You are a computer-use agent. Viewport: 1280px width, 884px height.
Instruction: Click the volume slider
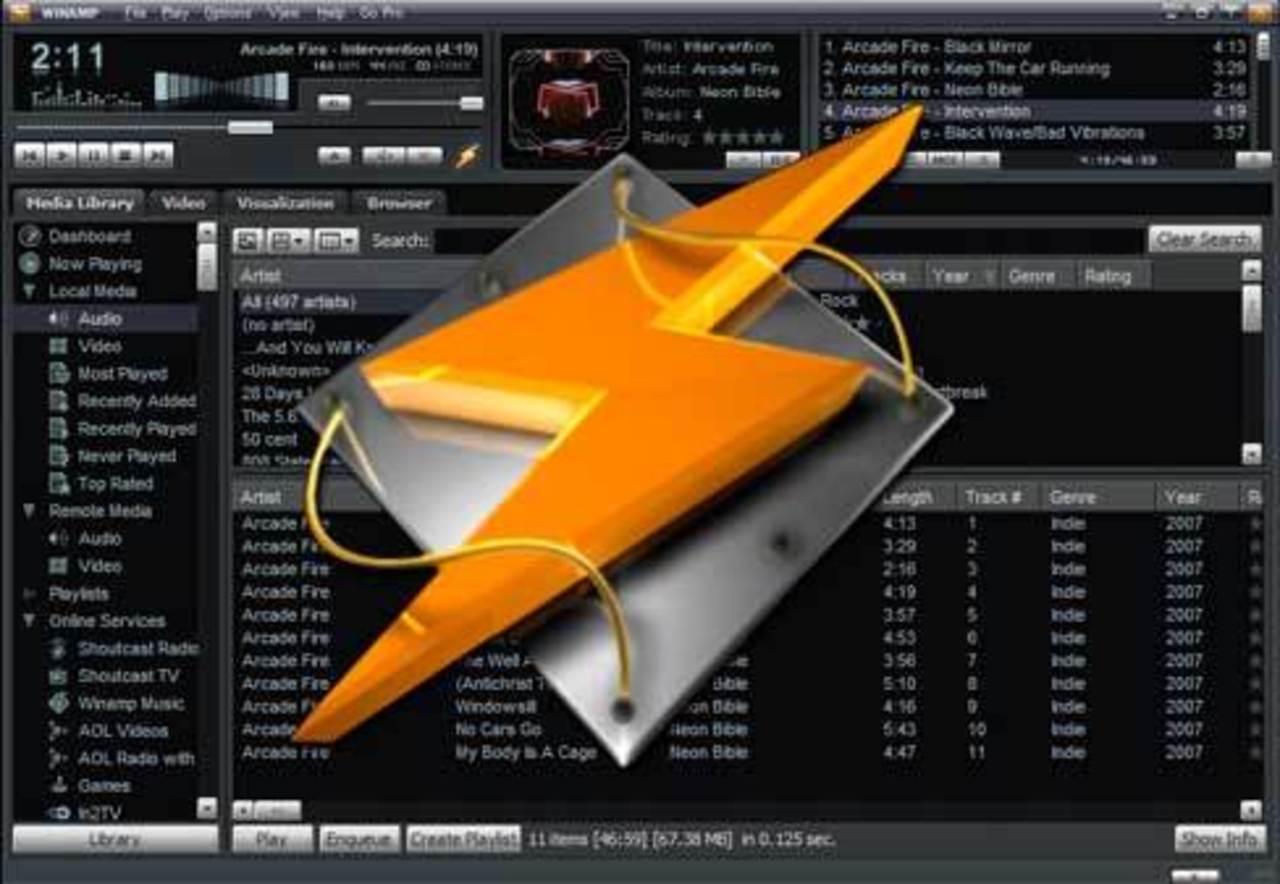[425, 103]
